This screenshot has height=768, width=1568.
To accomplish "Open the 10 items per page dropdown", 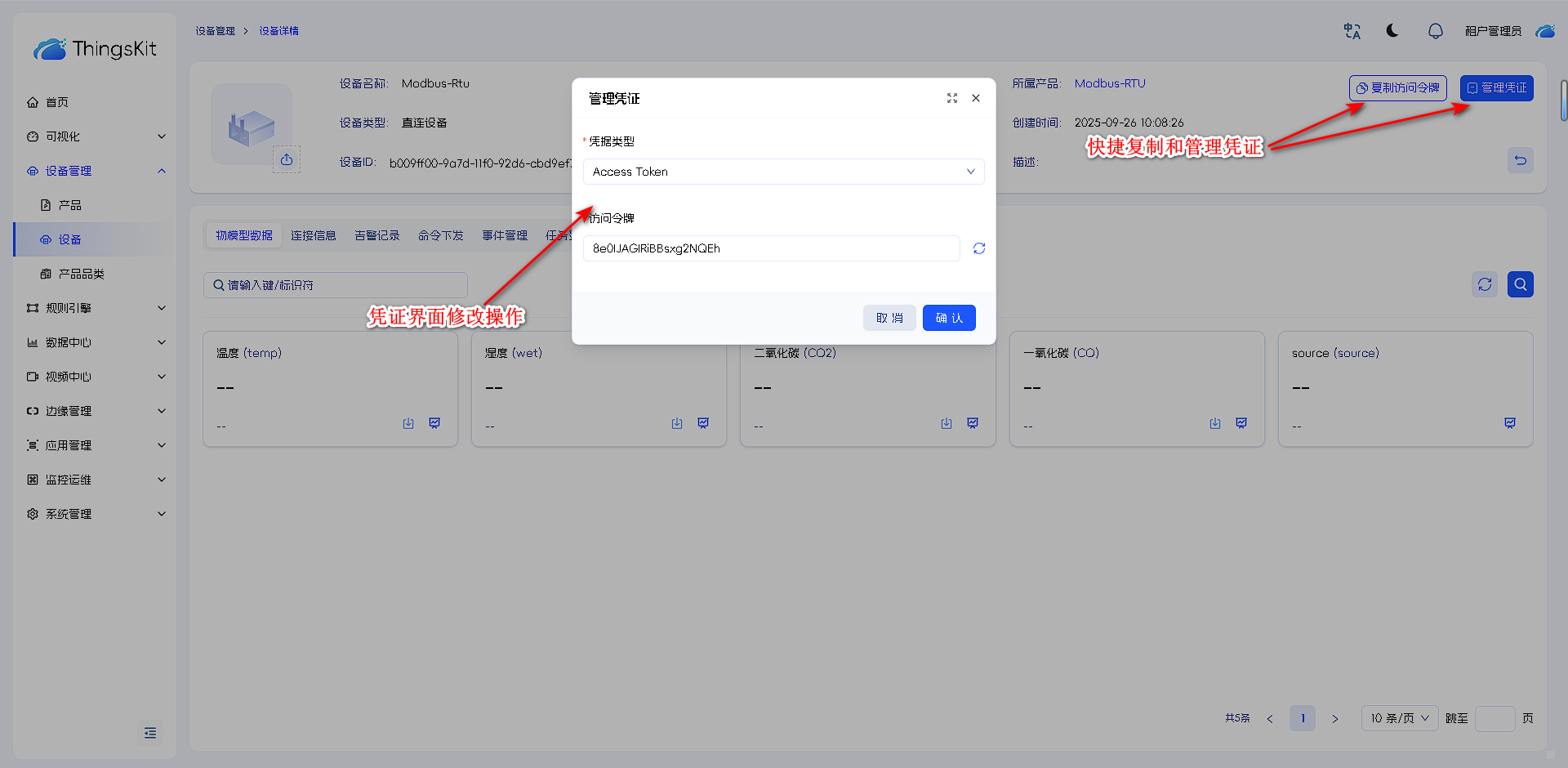I will coord(1399,718).
